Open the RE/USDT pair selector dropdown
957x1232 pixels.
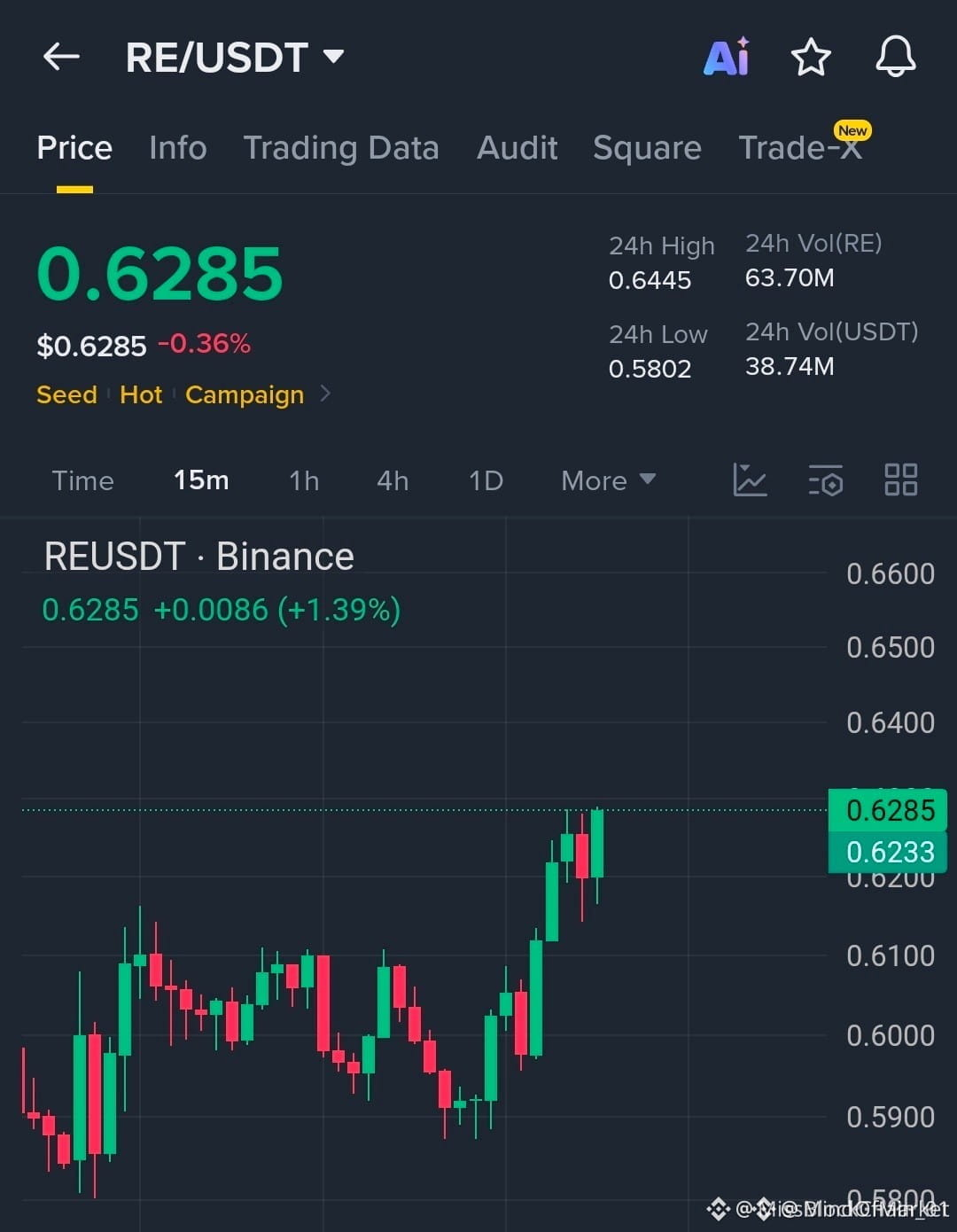click(235, 58)
